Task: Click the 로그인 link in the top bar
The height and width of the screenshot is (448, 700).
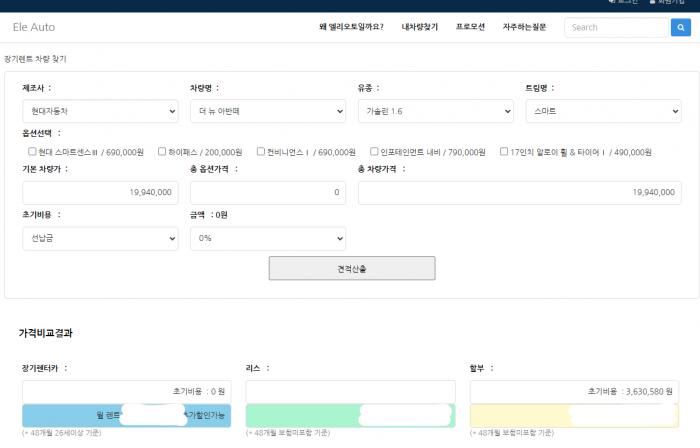Action: [x=624, y=2]
